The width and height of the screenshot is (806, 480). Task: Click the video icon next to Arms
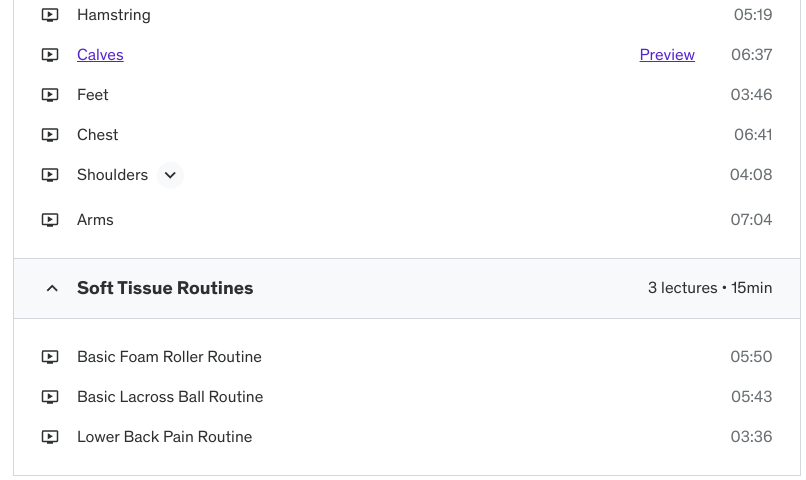coord(50,220)
